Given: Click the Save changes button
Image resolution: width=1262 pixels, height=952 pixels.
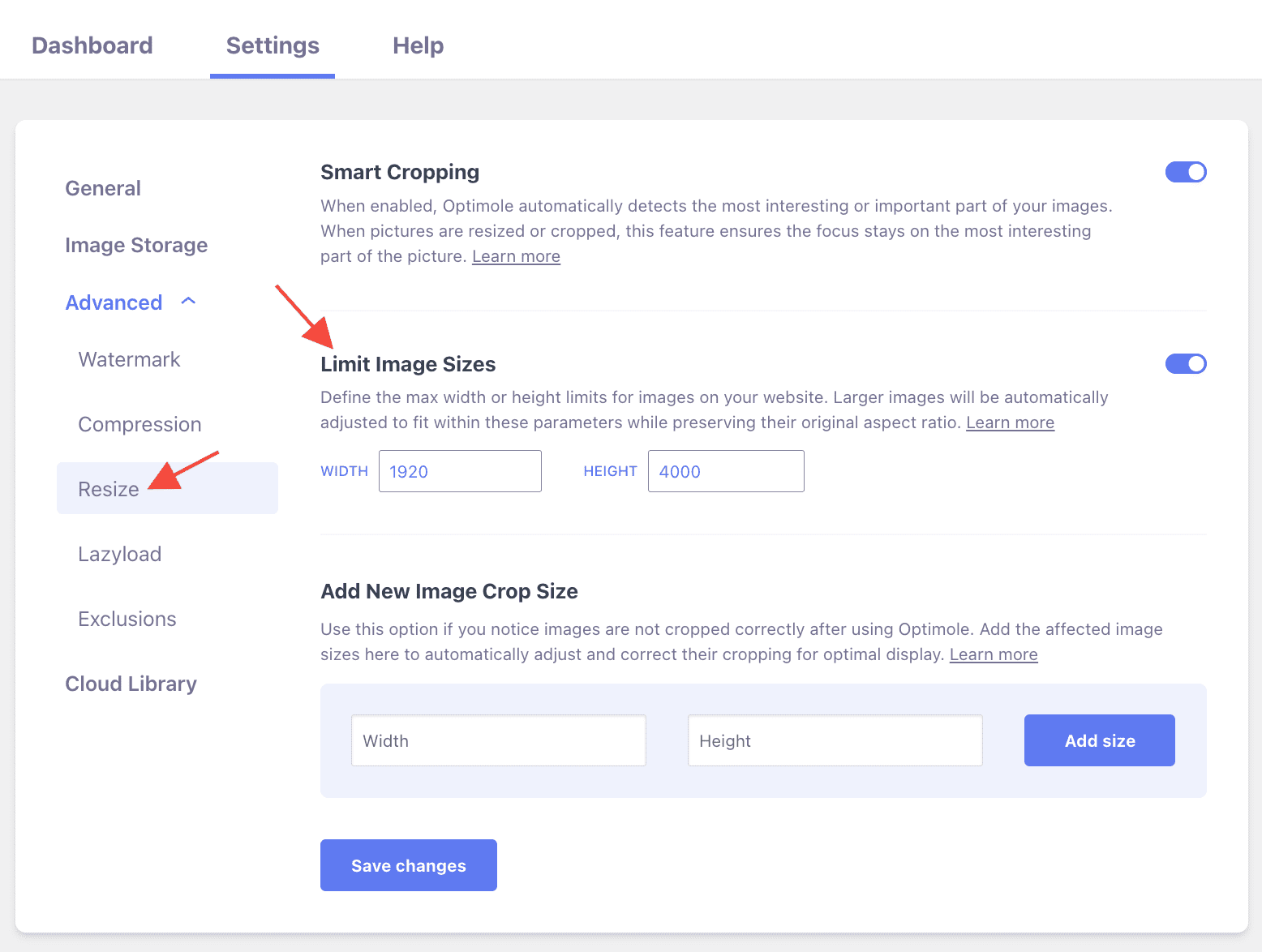Looking at the screenshot, I should (408, 865).
